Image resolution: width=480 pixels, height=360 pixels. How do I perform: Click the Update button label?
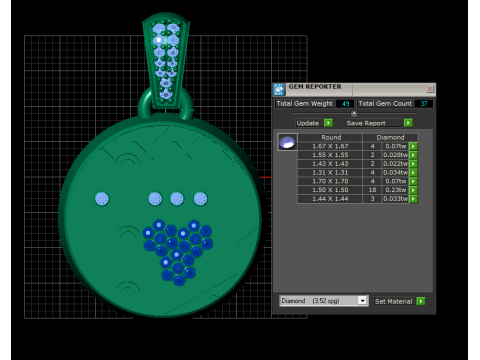pyautogui.click(x=308, y=123)
